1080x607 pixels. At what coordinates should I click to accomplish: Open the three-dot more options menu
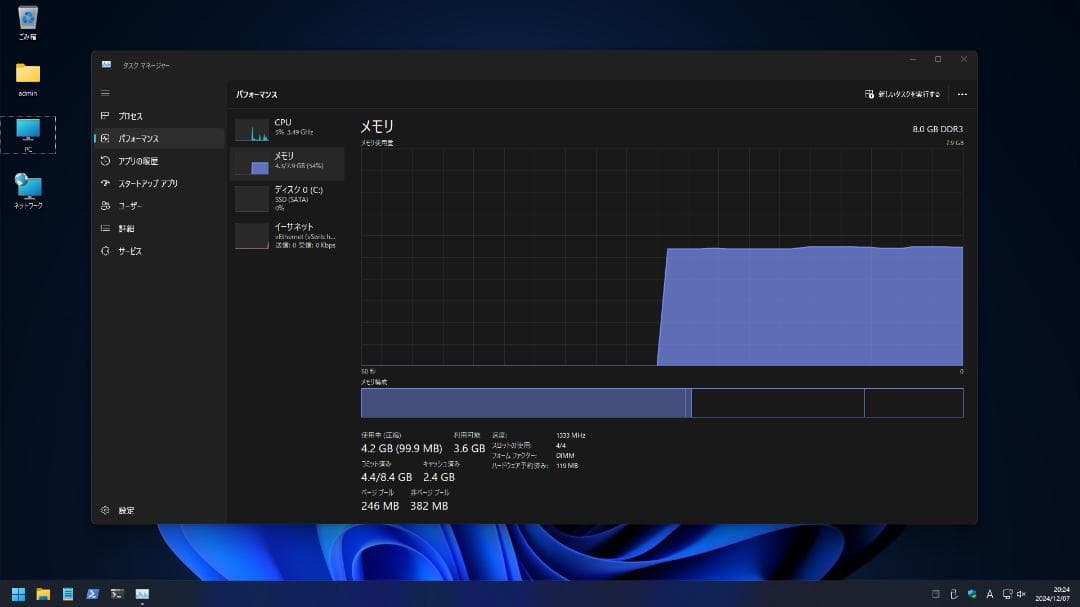962,94
